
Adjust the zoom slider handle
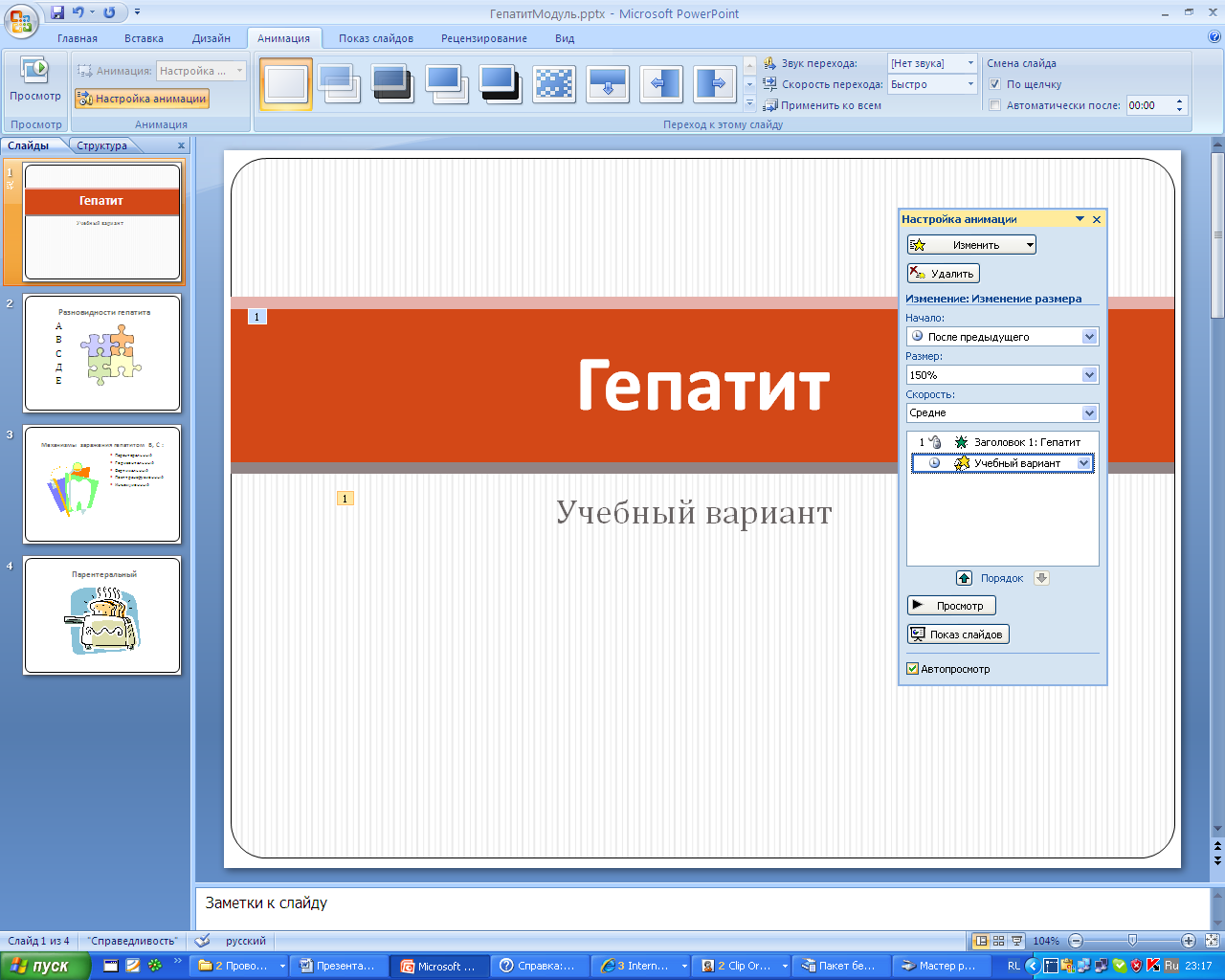pyautogui.click(x=1132, y=941)
